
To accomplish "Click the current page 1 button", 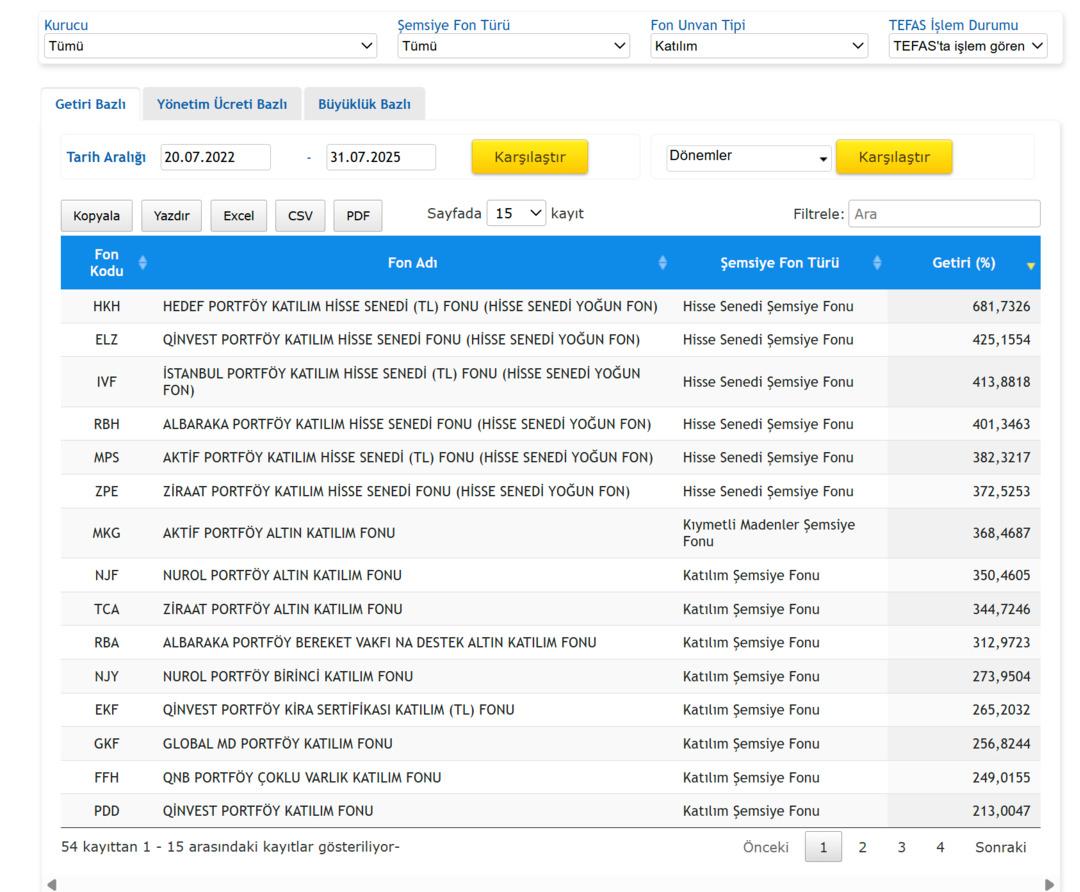I will 823,847.
